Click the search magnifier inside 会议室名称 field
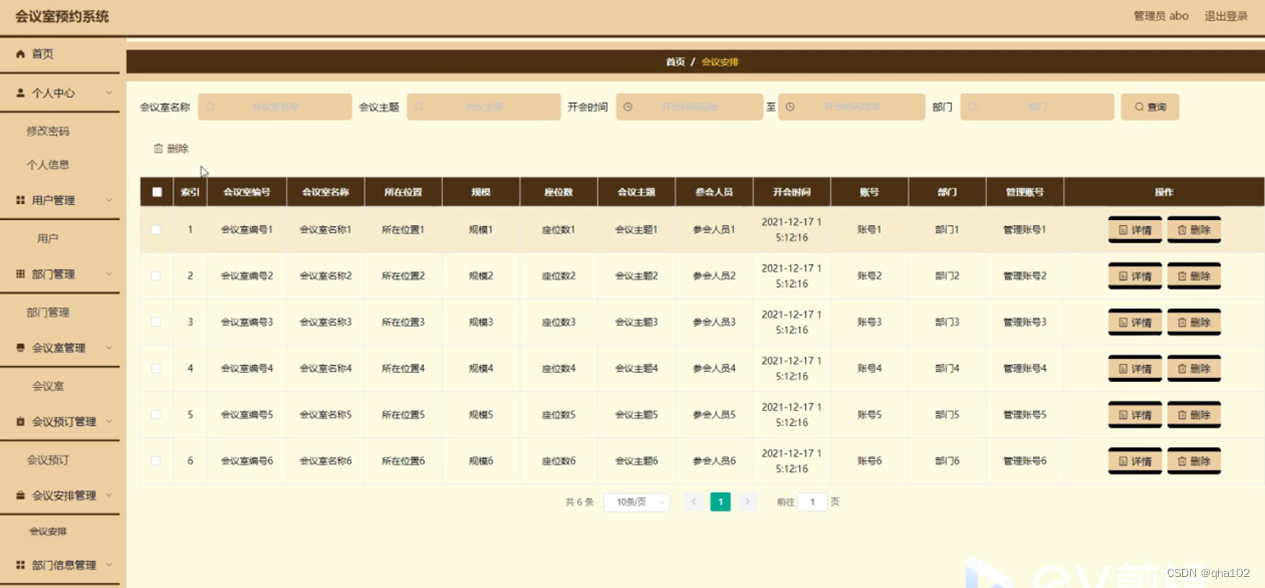 point(209,105)
